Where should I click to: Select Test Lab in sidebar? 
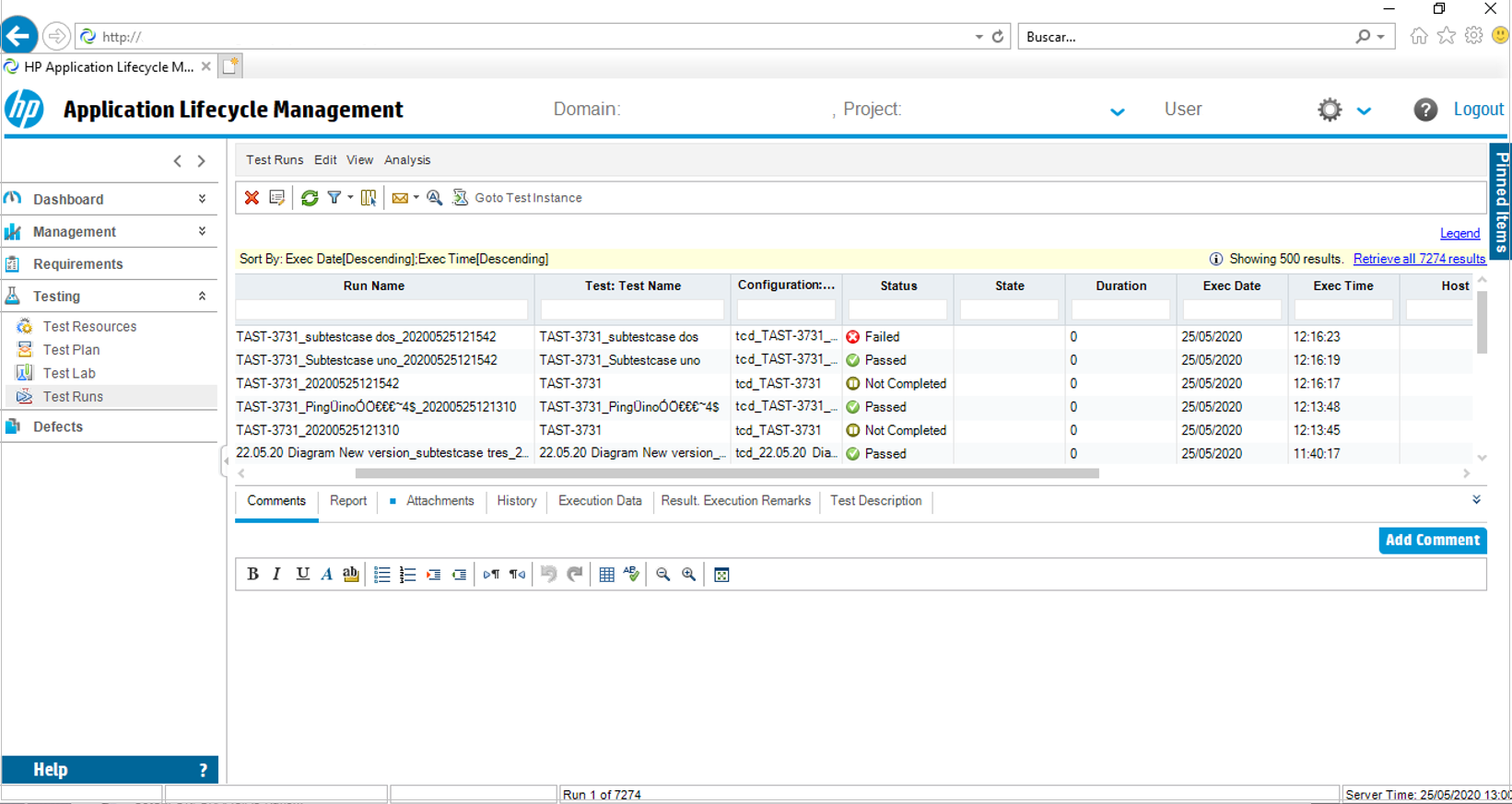click(69, 373)
